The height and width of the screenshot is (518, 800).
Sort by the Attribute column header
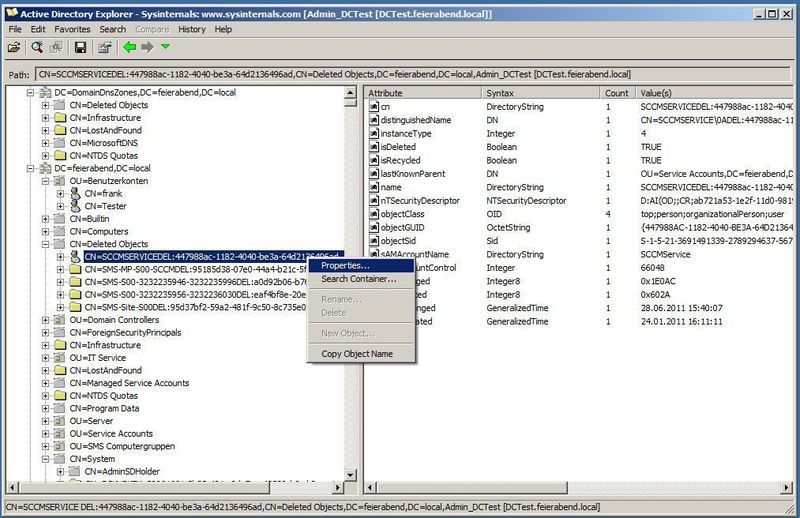pos(423,93)
